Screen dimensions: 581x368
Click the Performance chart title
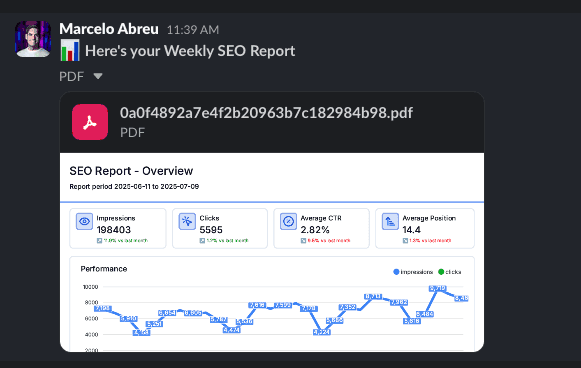(x=104, y=269)
